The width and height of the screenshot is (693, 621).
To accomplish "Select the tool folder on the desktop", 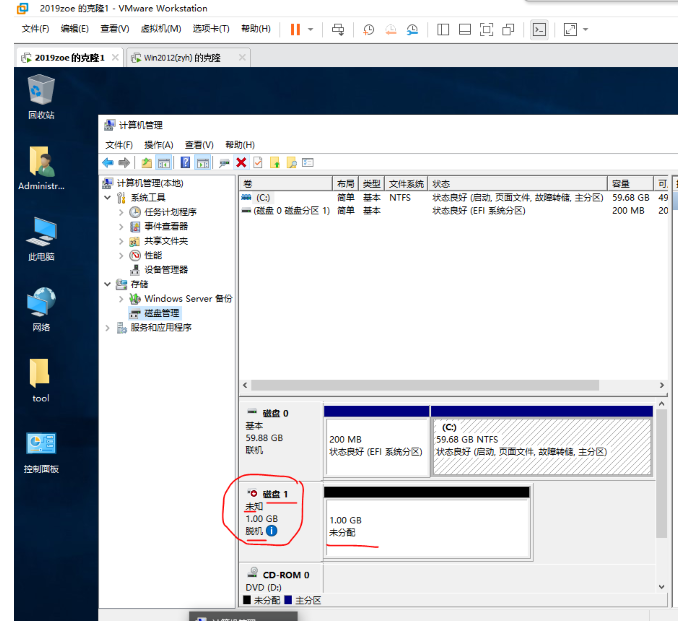I will pos(40,380).
